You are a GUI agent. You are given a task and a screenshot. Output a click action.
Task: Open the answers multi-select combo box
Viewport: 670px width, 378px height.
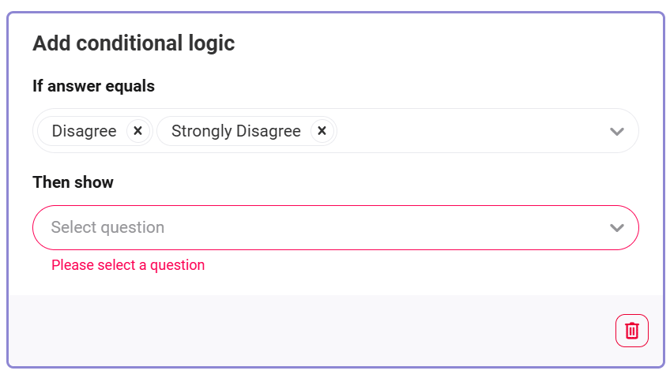335,131
